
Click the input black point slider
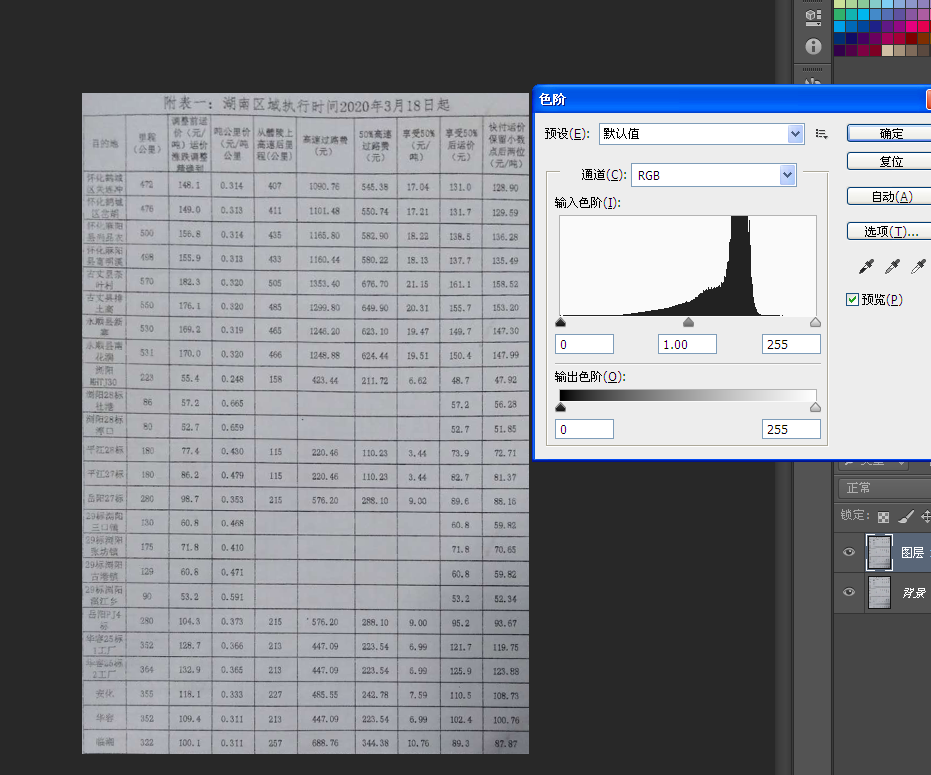[560, 322]
